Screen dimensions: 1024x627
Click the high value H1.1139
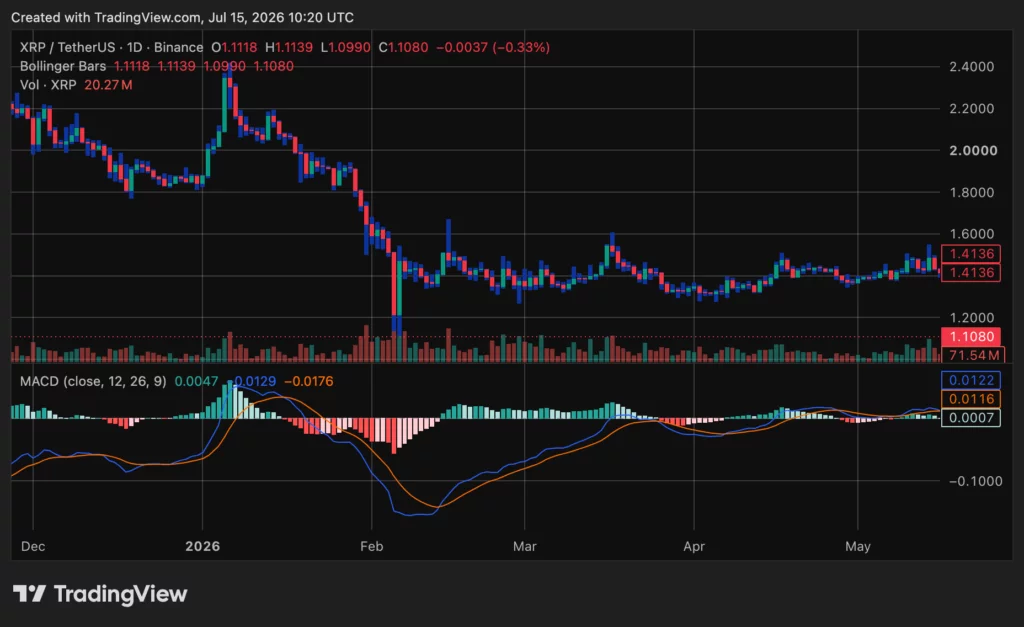(x=289, y=48)
